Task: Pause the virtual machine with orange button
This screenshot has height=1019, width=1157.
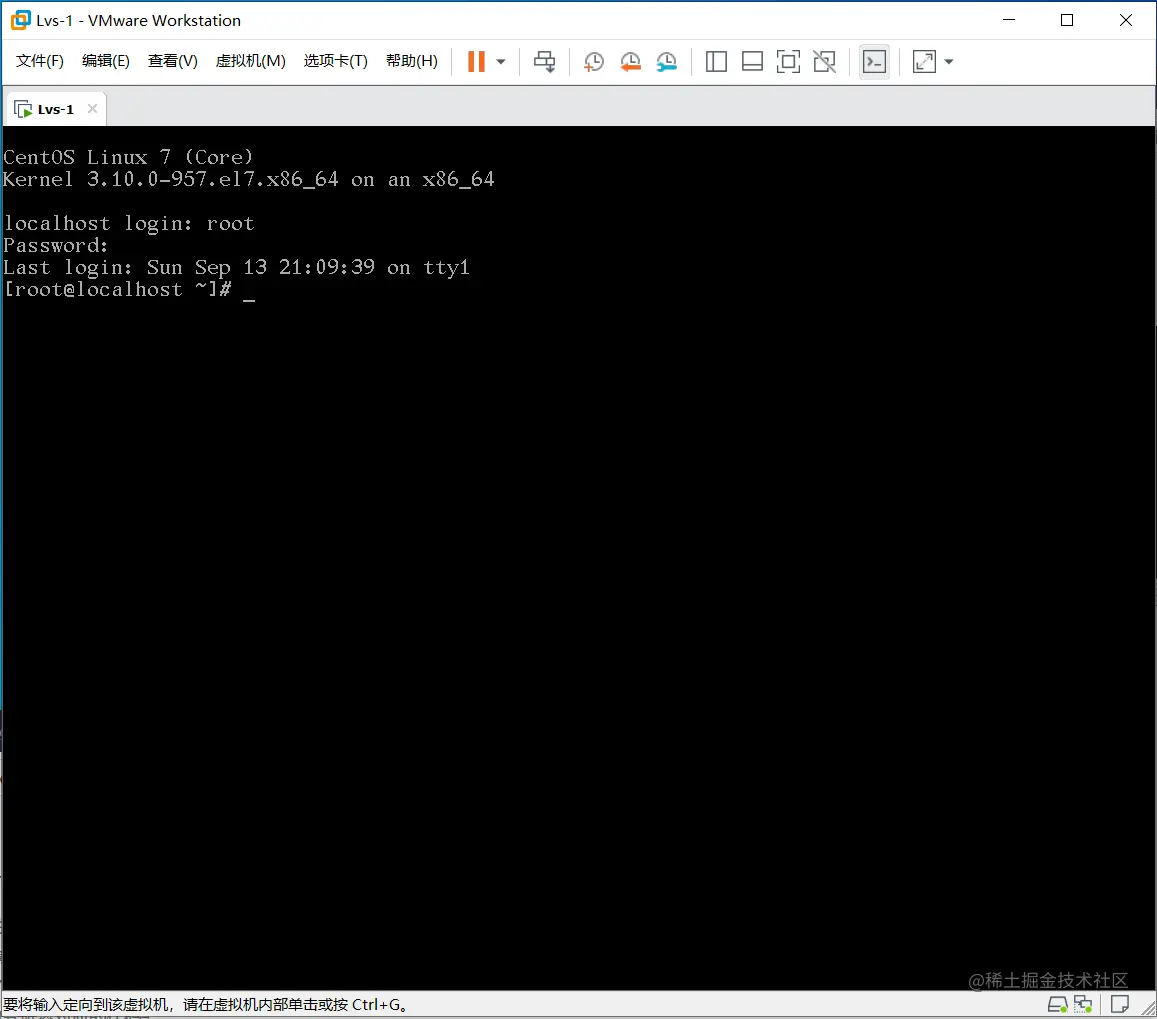Action: (477, 61)
